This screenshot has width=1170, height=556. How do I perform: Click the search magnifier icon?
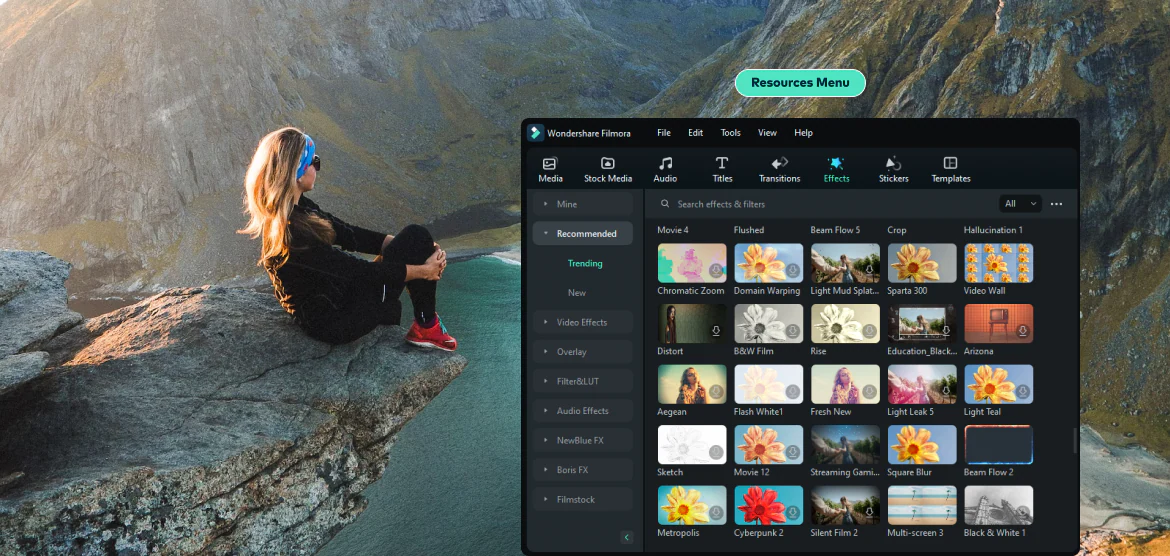[665, 204]
